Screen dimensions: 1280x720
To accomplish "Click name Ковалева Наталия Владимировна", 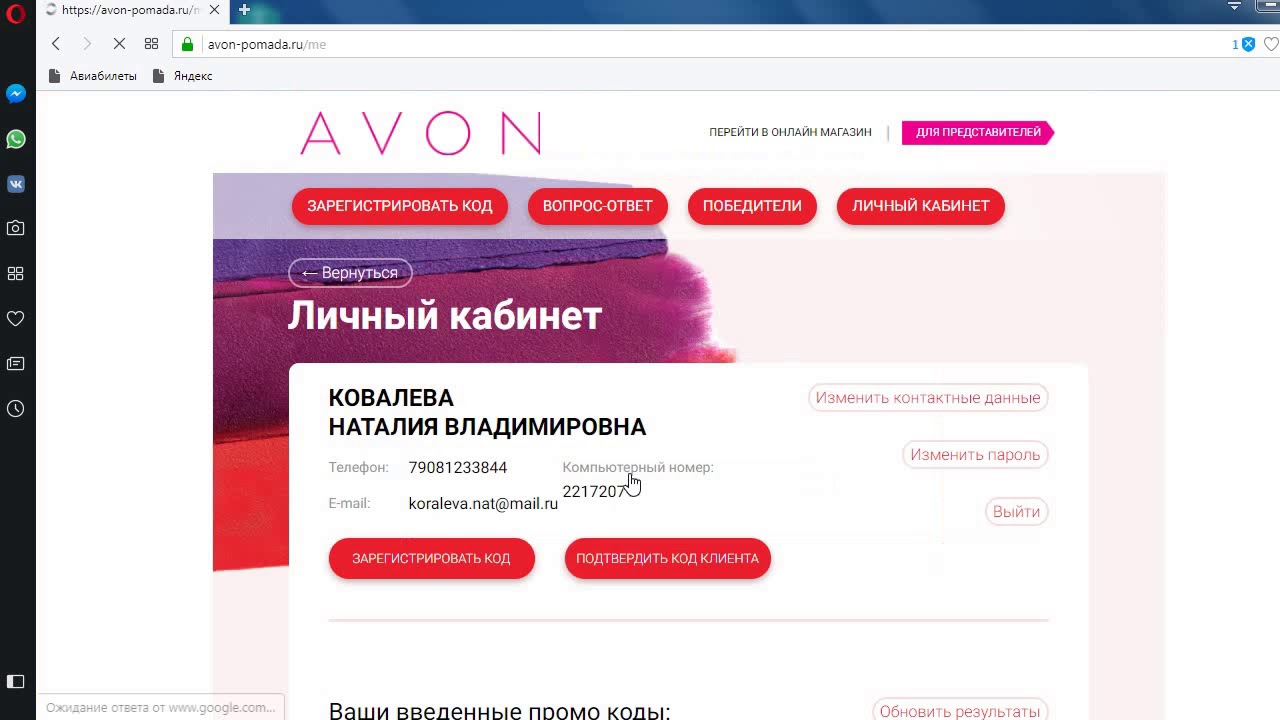I will (487, 412).
